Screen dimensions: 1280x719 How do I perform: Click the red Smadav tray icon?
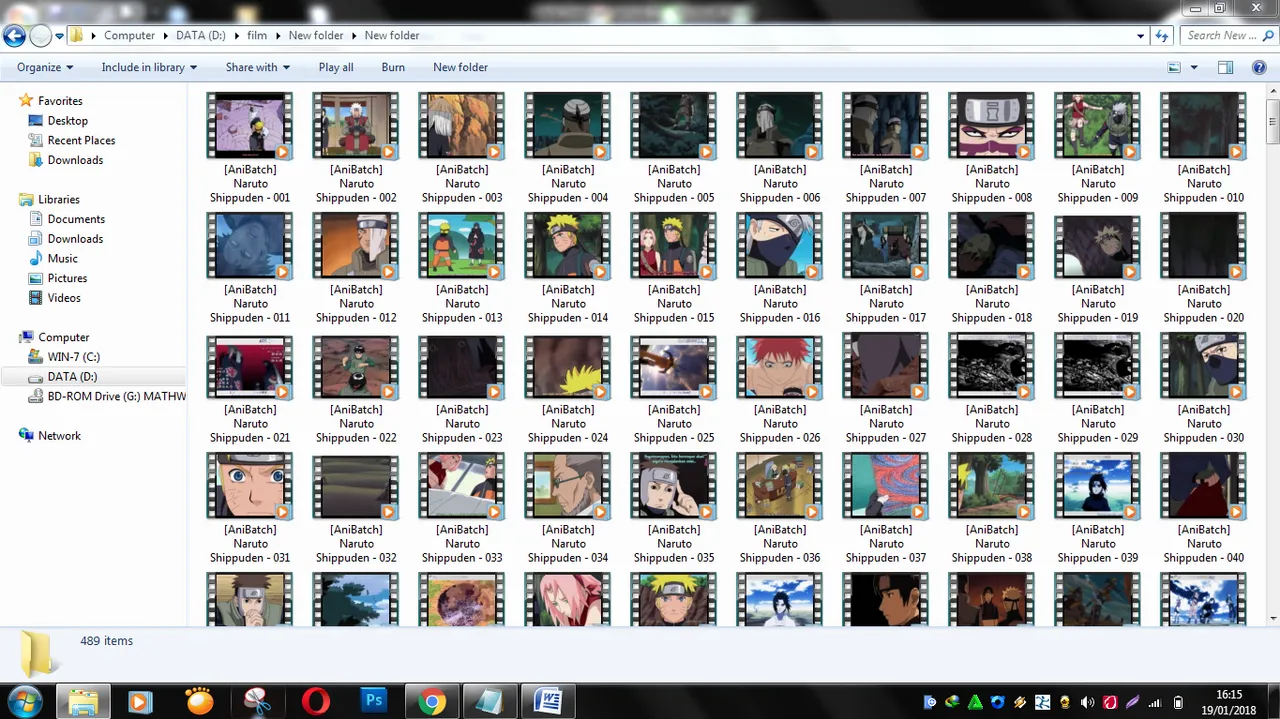tap(1110, 702)
